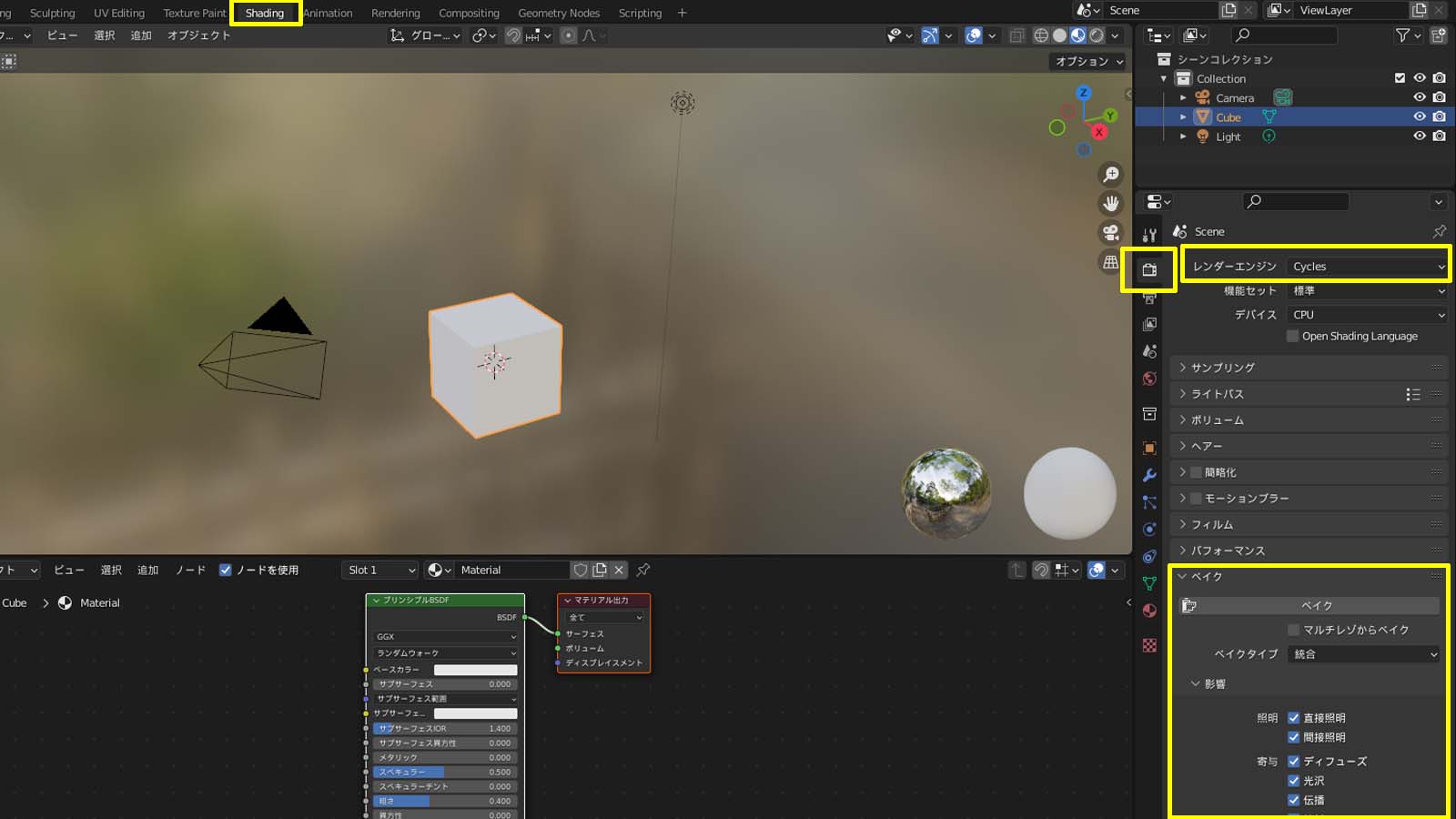The width and height of the screenshot is (1456, 819).
Task: Switch to the Shading workspace tab
Action: point(265,13)
